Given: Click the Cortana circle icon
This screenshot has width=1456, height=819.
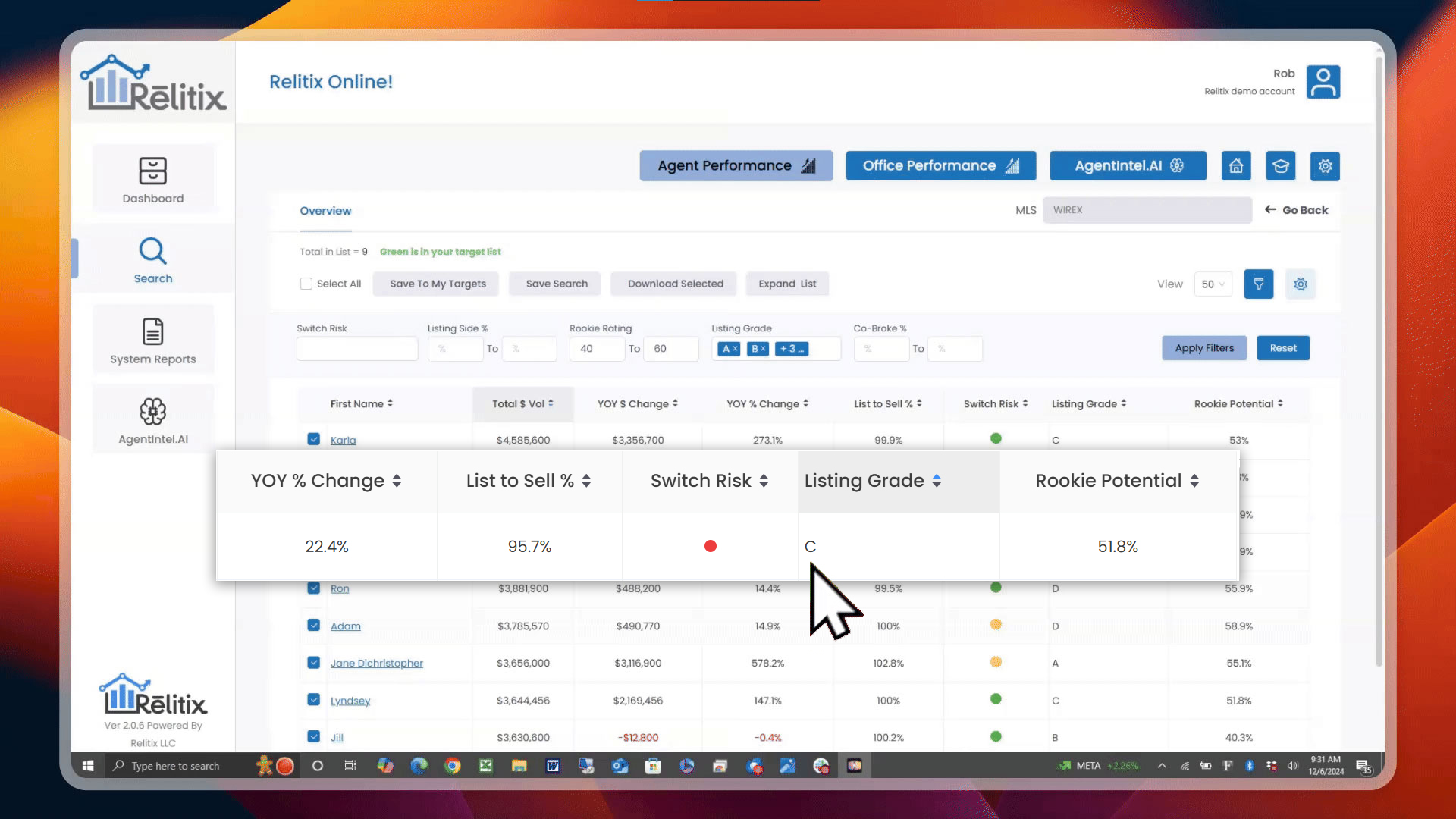Looking at the screenshot, I should coord(318,766).
